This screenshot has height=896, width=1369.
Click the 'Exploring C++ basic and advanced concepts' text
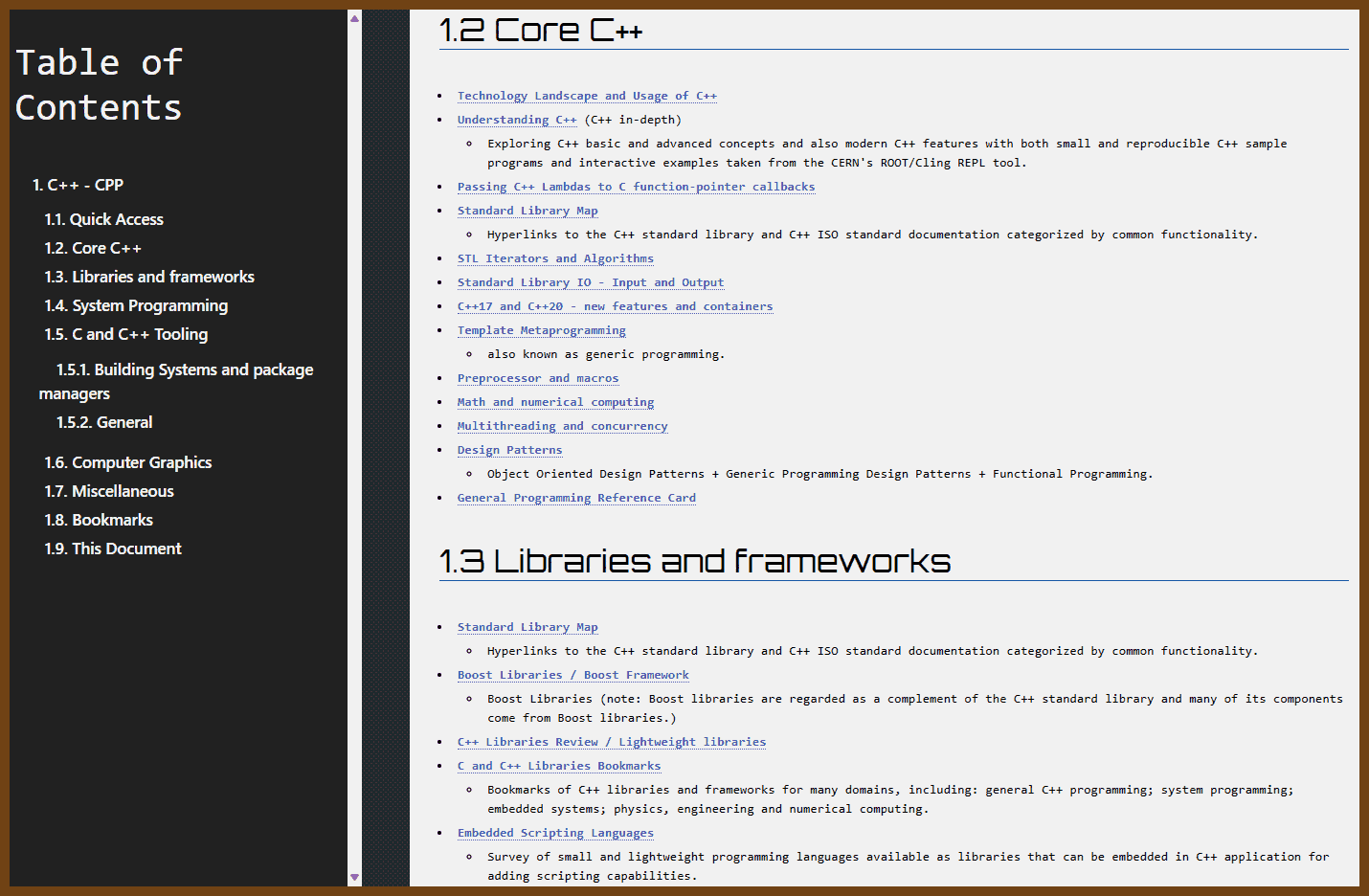coord(886,153)
